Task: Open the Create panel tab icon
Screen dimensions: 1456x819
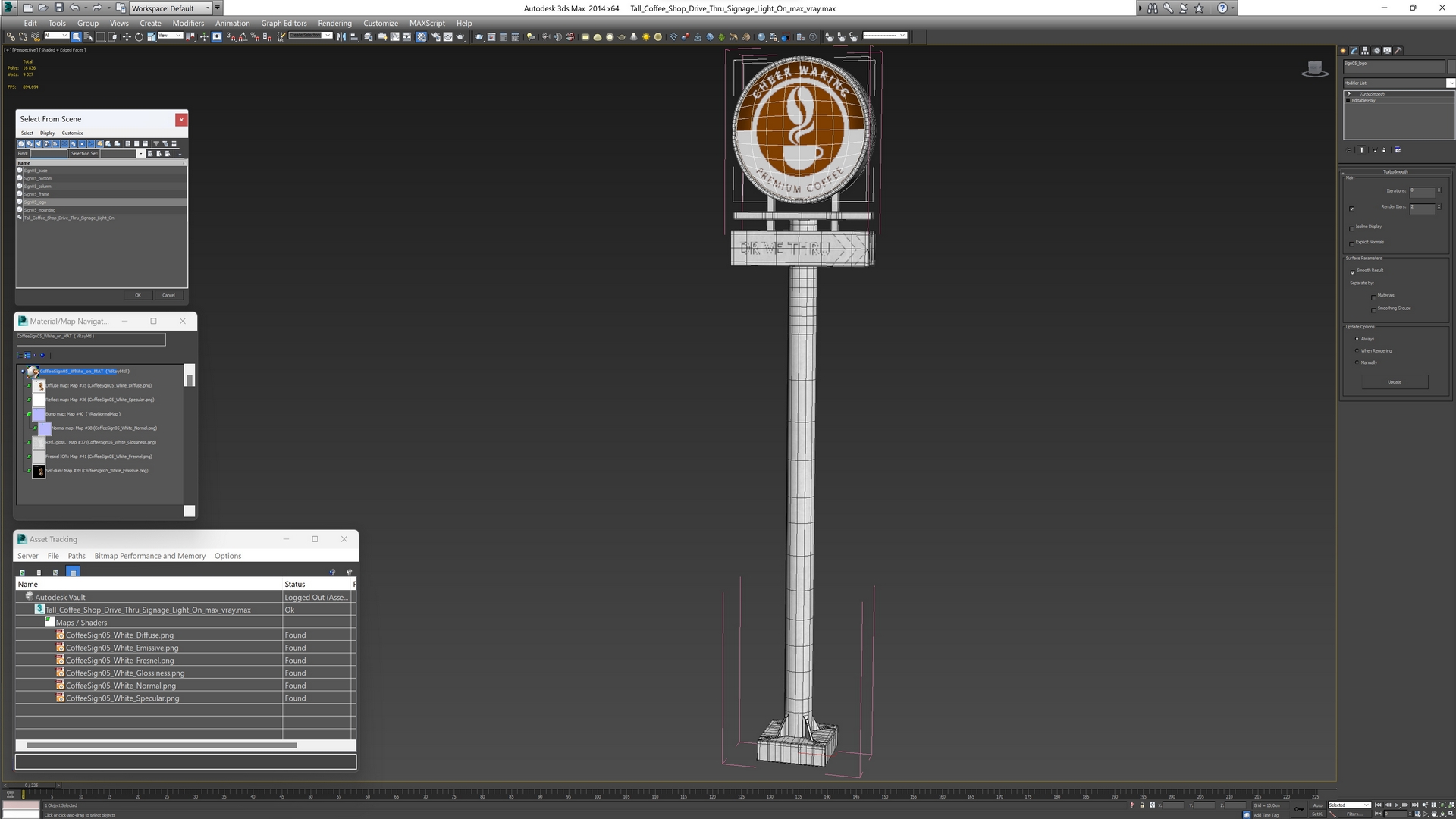Action: click(x=1344, y=51)
